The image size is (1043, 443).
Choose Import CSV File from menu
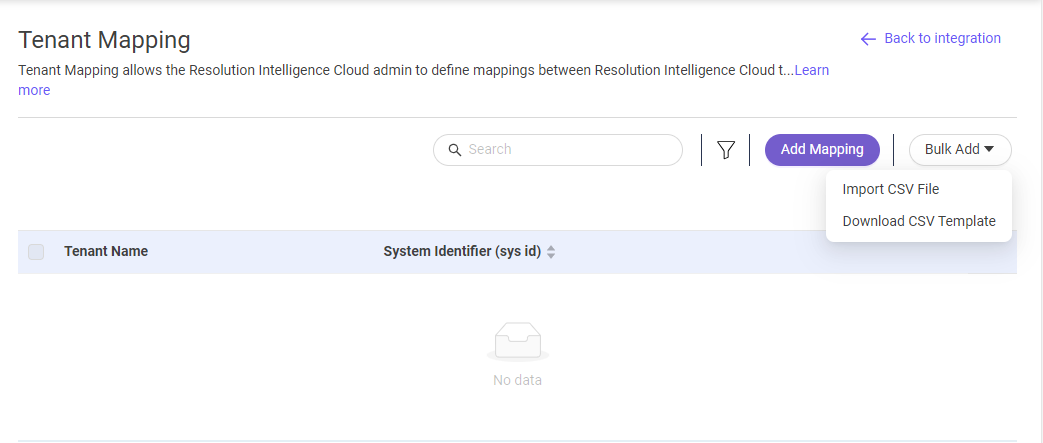(x=891, y=189)
